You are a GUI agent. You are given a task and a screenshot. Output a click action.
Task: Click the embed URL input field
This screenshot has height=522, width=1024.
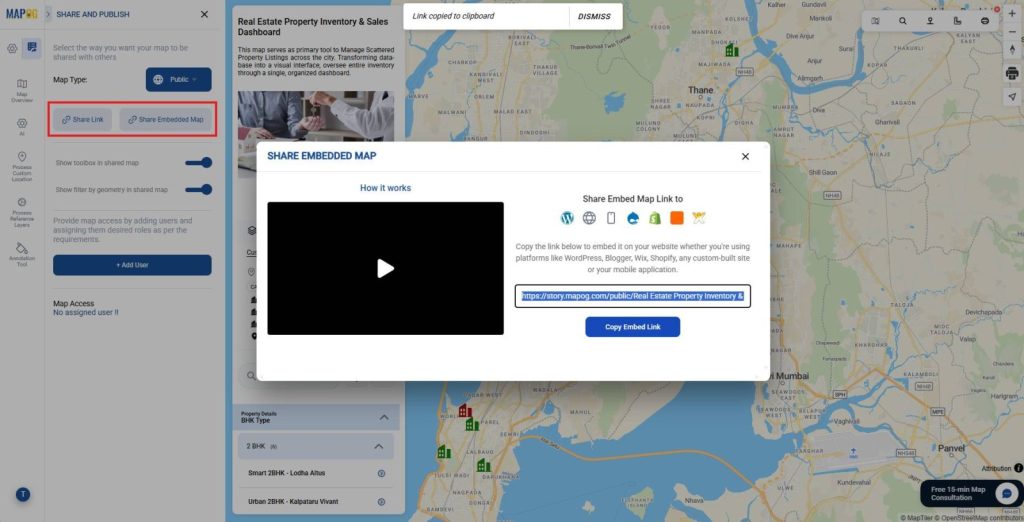pos(632,296)
